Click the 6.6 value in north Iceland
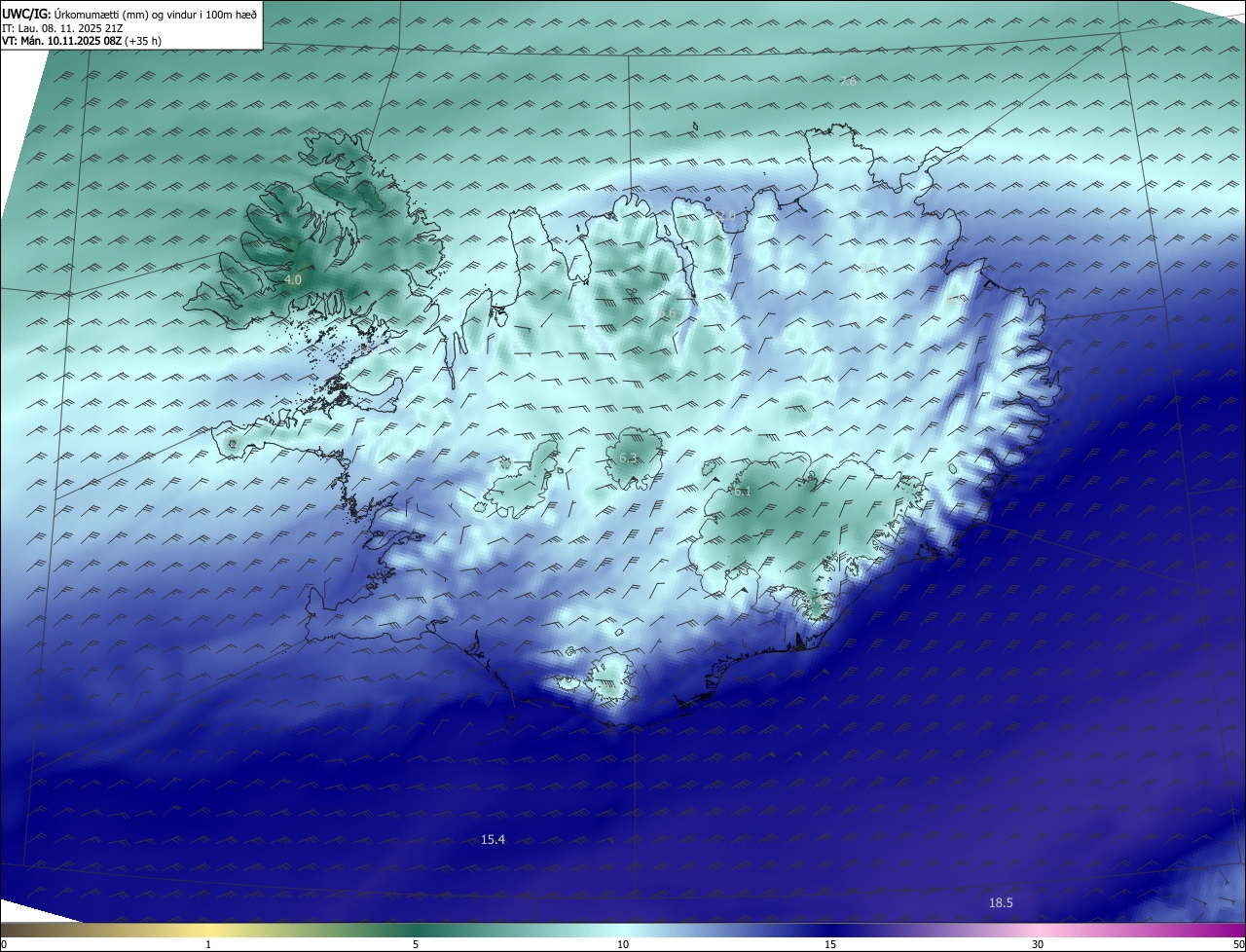The height and width of the screenshot is (952, 1246). pos(667,313)
